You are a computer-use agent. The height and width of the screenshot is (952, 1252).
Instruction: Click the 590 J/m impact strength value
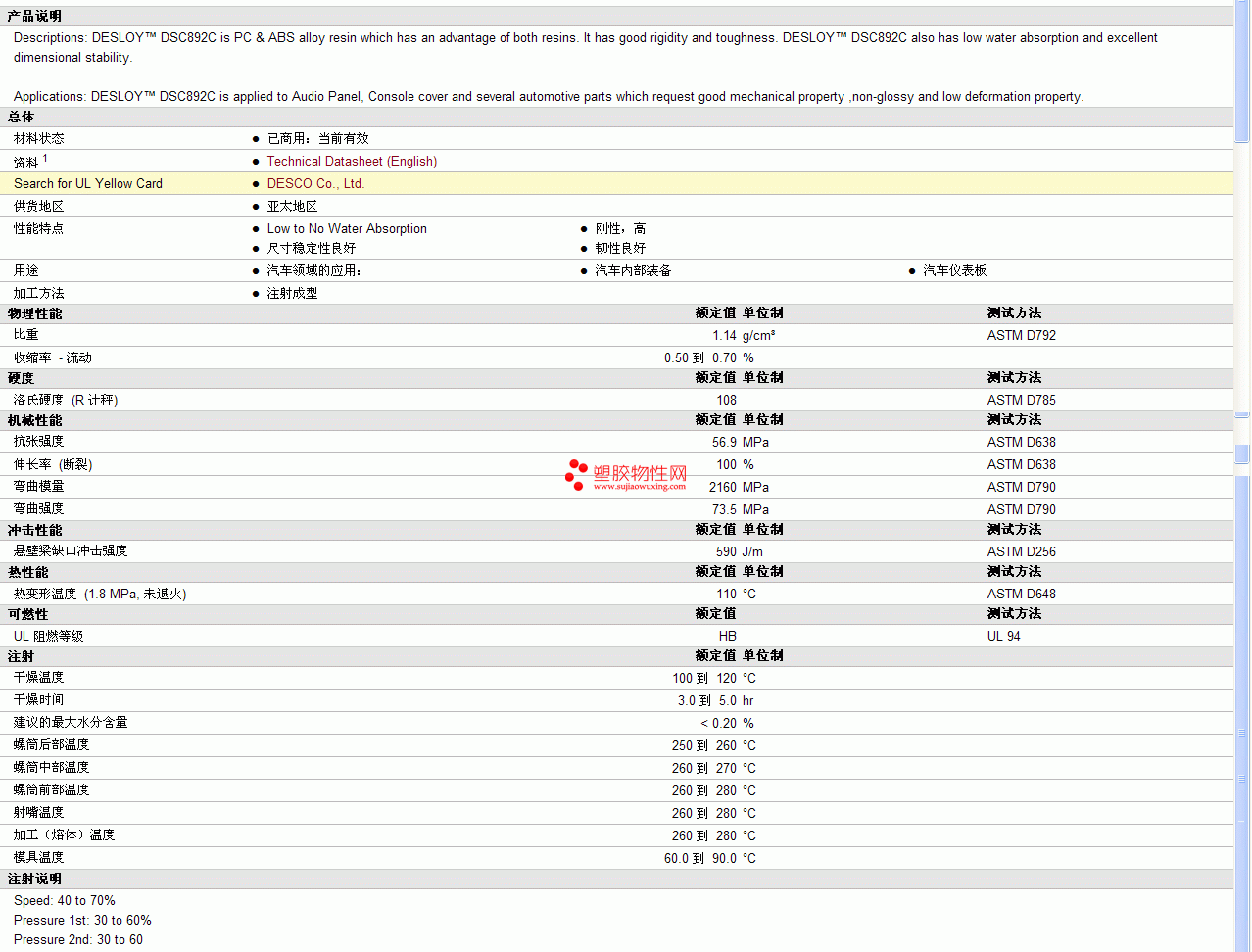[740, 552]
